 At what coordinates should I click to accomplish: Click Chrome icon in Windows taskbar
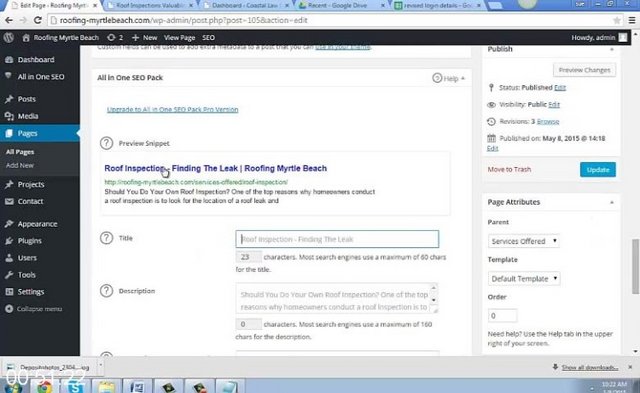45,386
